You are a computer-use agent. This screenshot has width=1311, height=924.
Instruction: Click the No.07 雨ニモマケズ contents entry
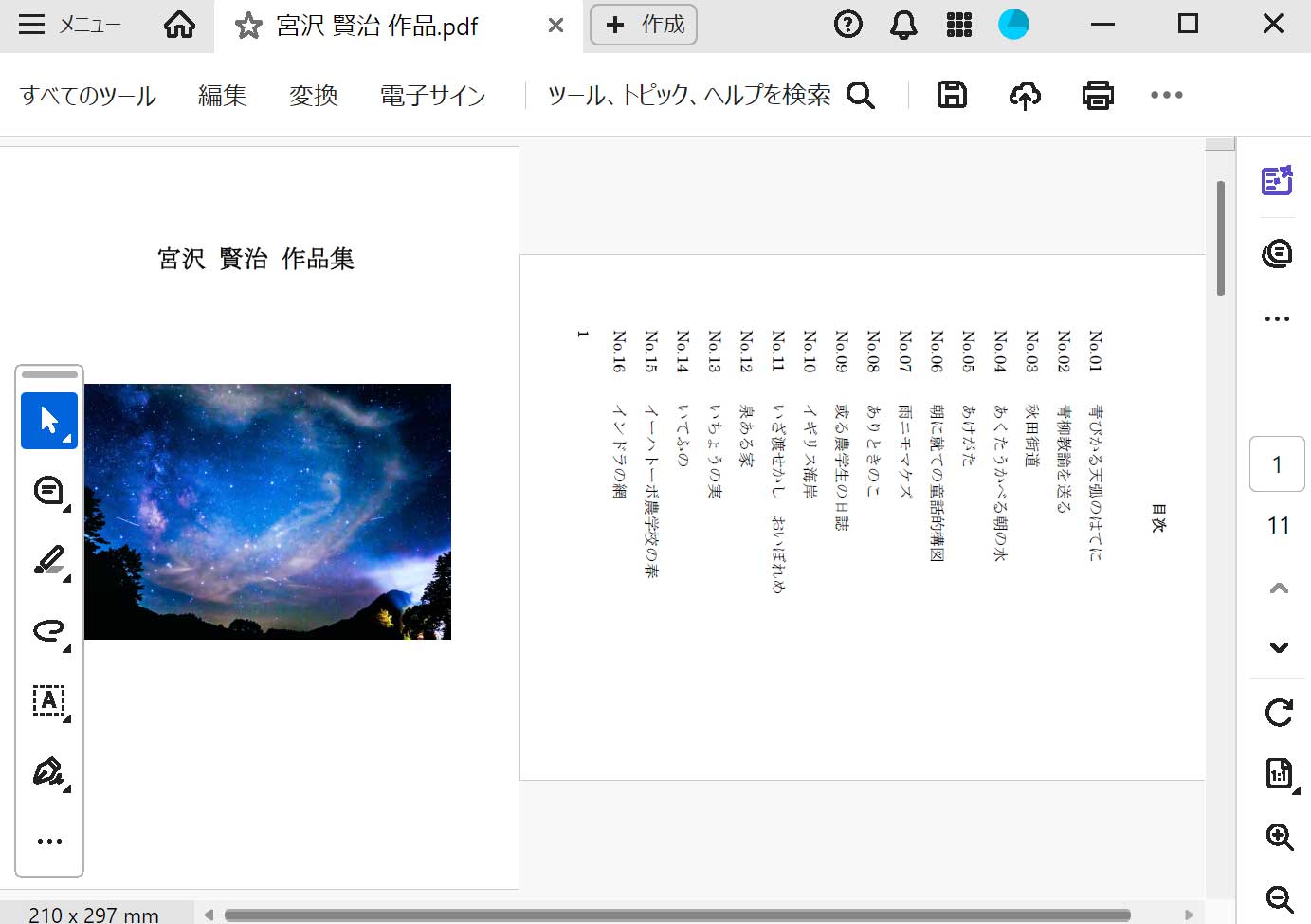[905, 414]
